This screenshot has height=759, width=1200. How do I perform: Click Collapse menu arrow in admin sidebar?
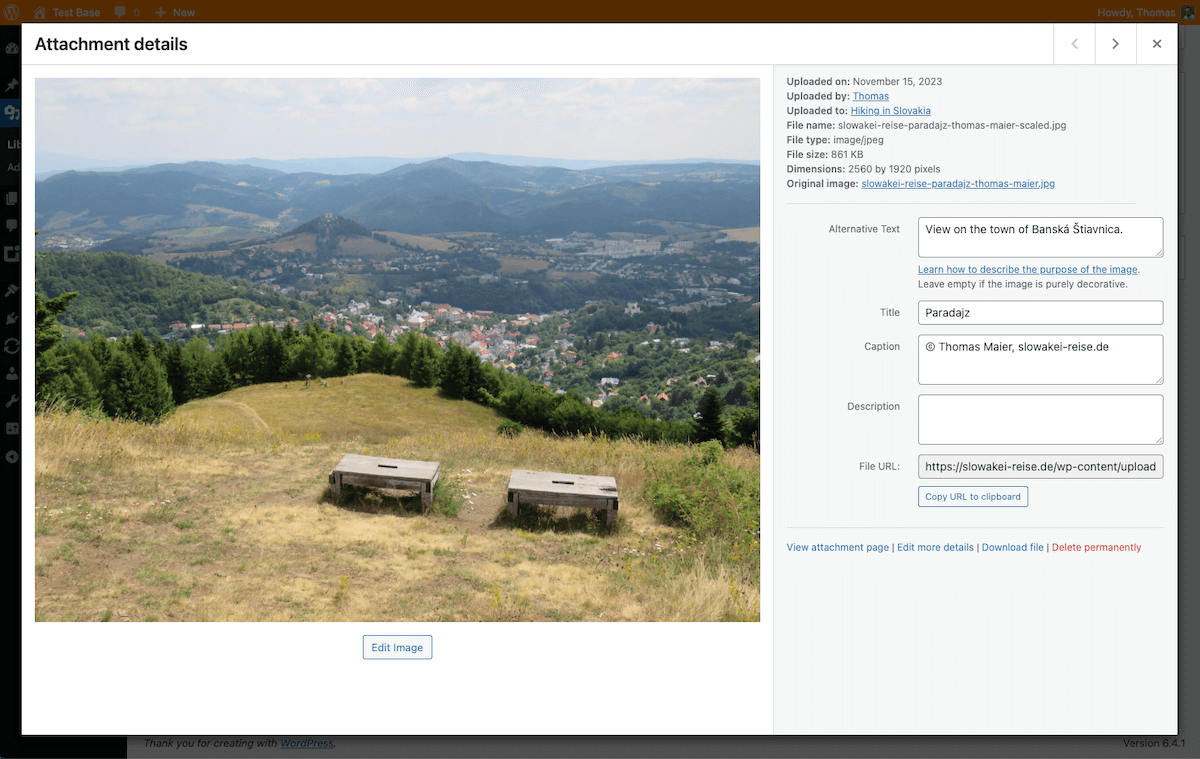tap(12, 456)
